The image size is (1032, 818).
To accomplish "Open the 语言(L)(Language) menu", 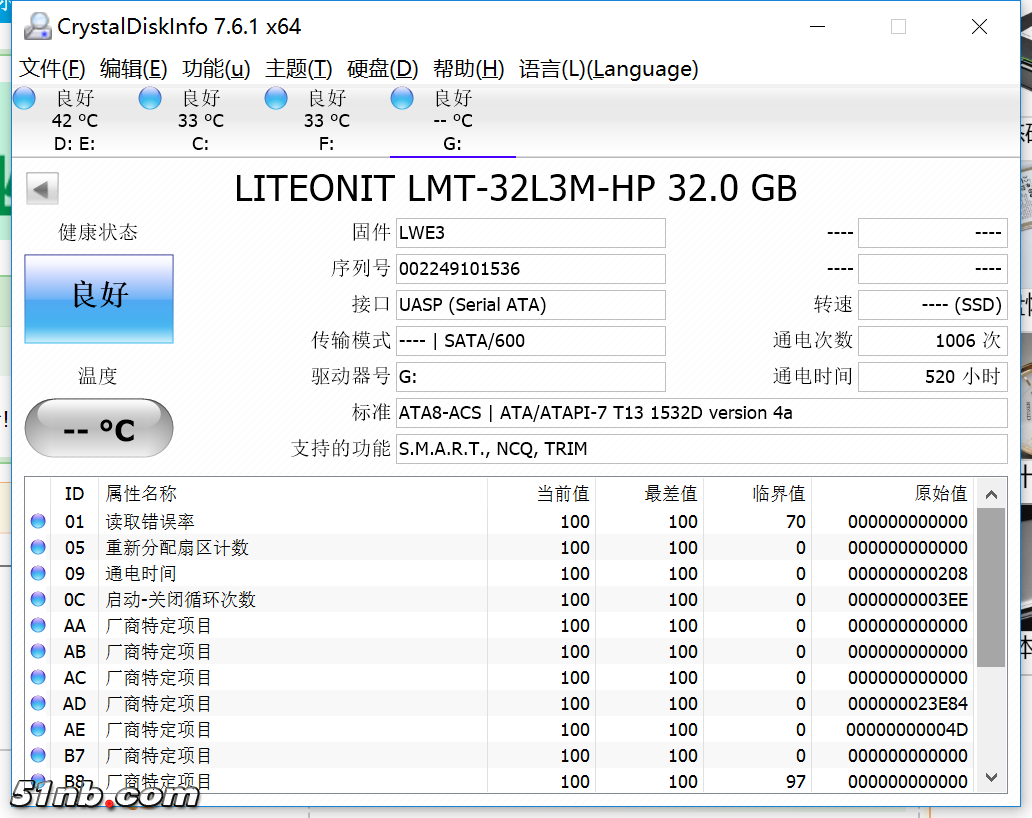I will (608, 68).
